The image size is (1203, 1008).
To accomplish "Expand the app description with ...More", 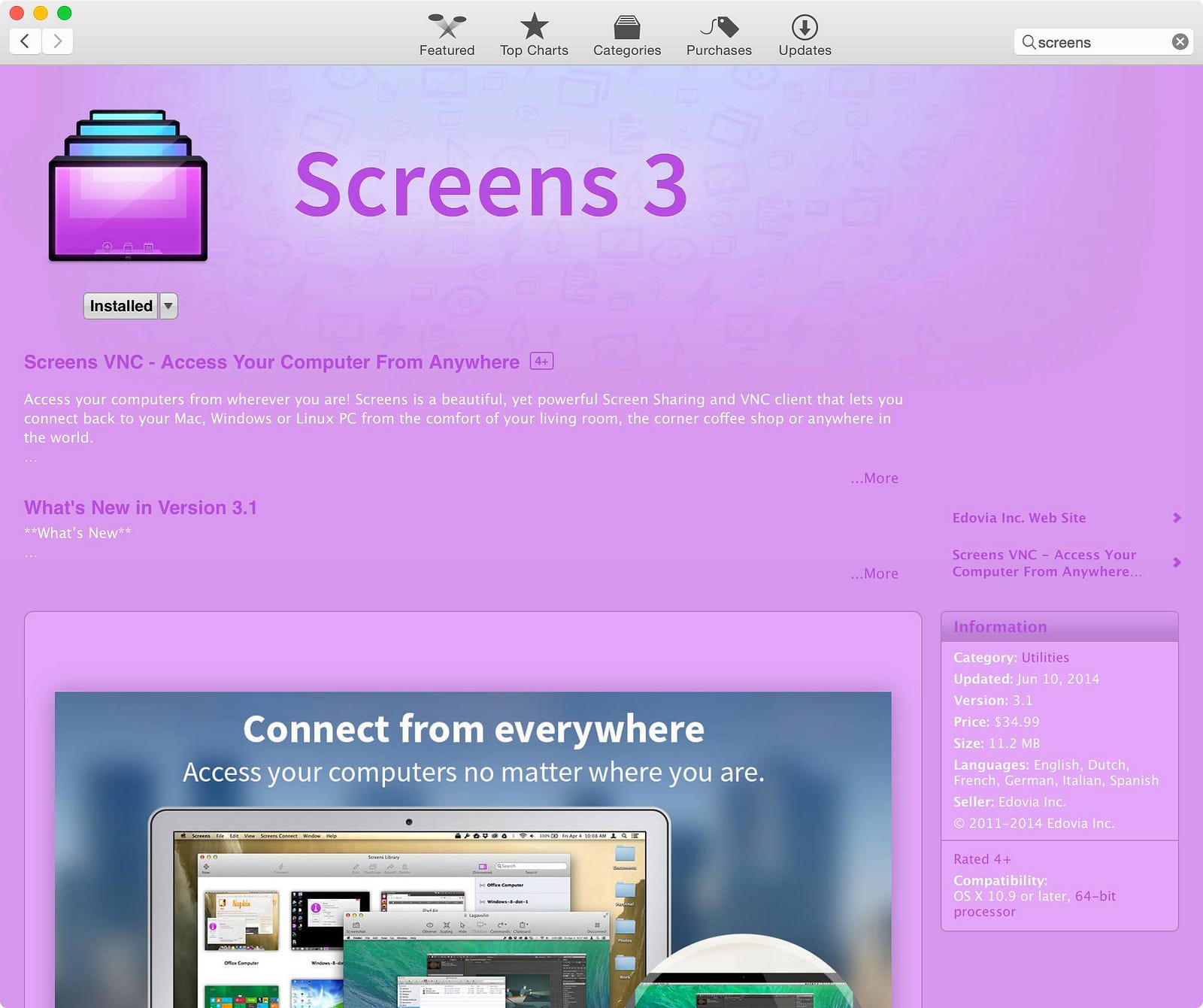I will coord(874,478).
